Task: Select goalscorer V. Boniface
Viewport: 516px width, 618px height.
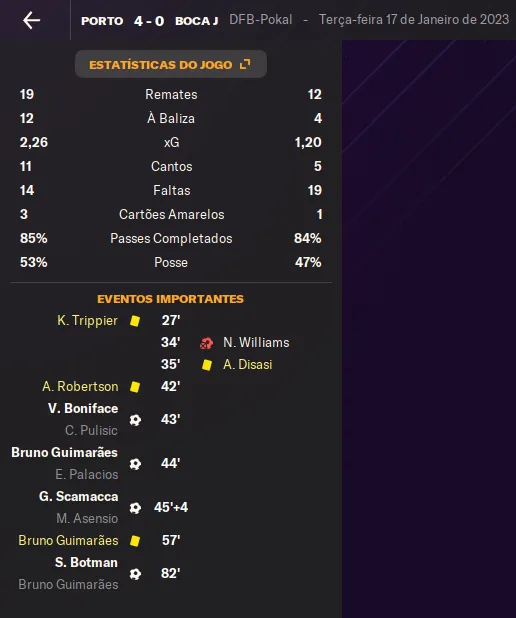Action: coord(83,408)
